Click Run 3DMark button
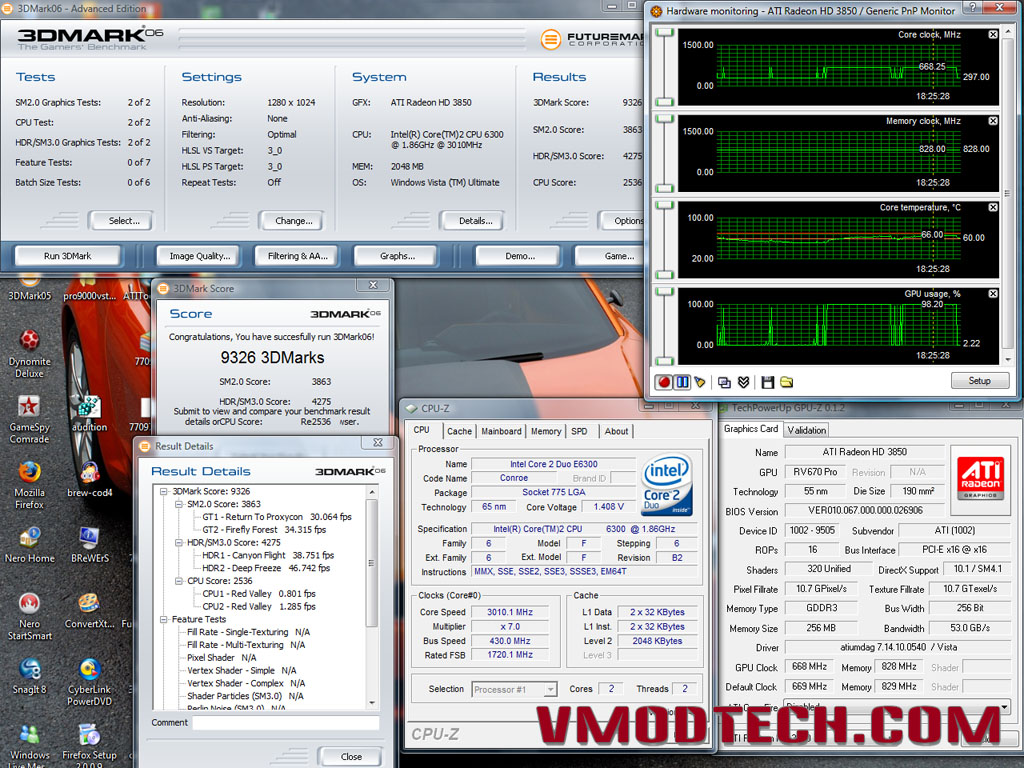Screen dimensions: 1024x768 68,256
